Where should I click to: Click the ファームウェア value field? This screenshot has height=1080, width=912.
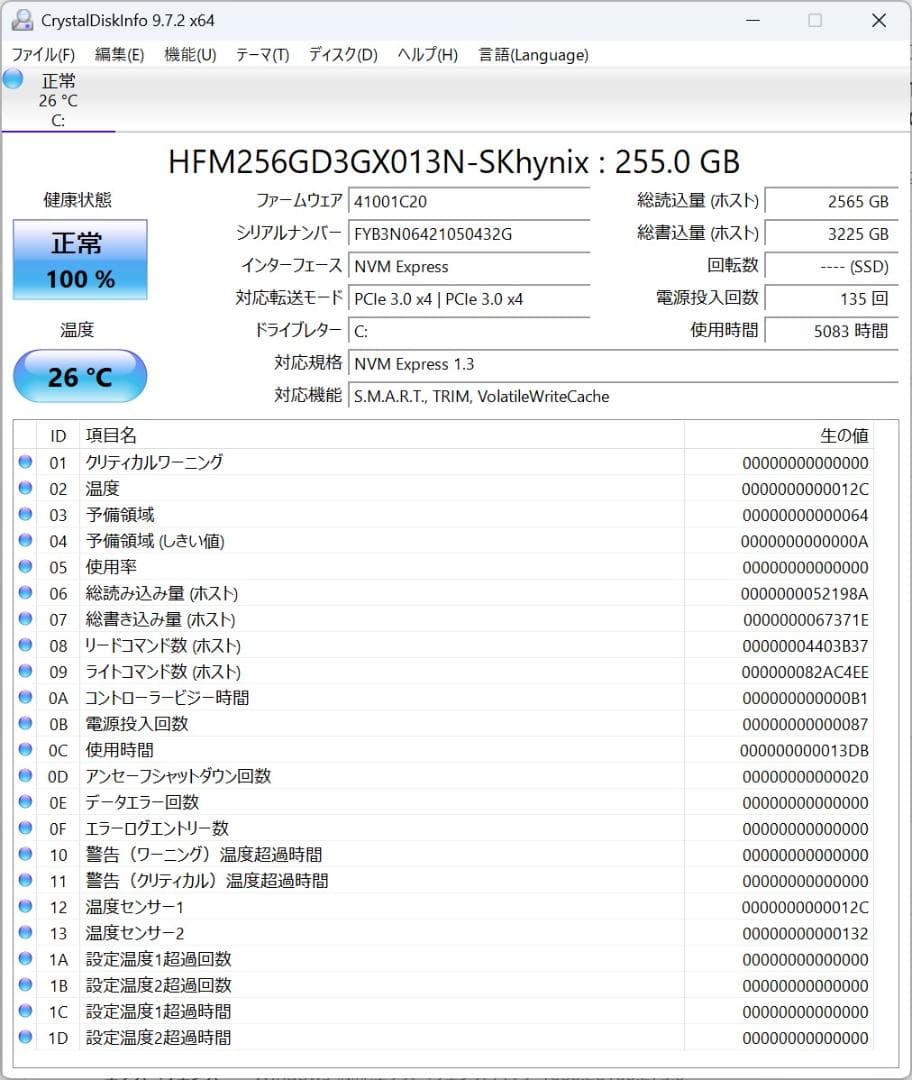[470, 202]
